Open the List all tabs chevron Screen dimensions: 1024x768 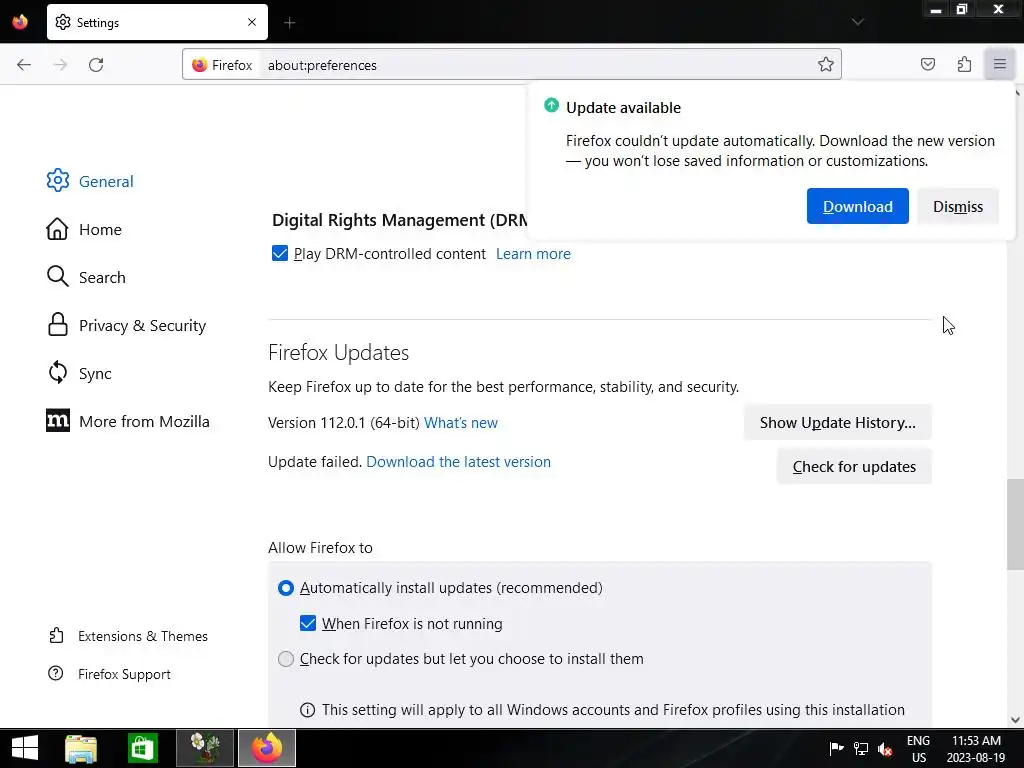[x=857, y=22]
